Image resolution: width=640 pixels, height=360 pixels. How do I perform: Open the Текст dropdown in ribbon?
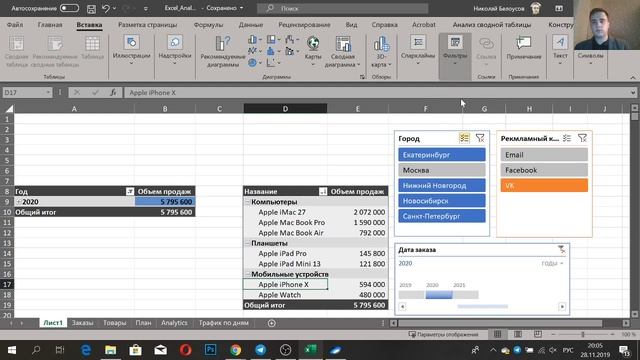560,50
